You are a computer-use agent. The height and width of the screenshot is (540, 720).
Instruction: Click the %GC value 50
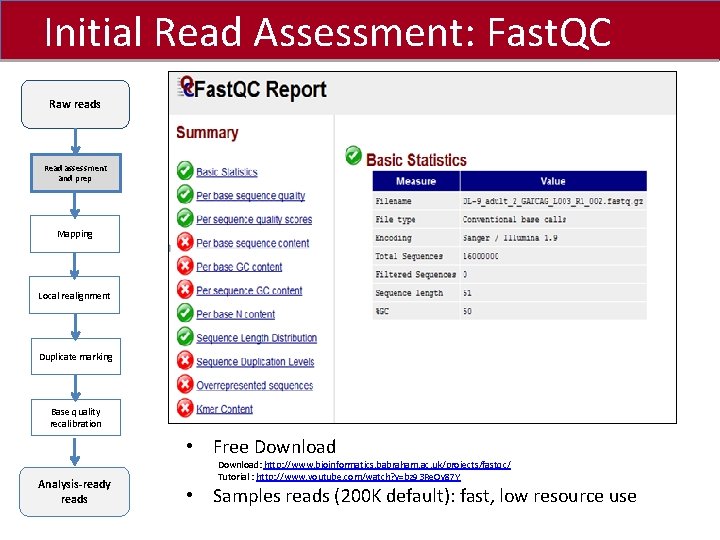click(x=467, y=311)
